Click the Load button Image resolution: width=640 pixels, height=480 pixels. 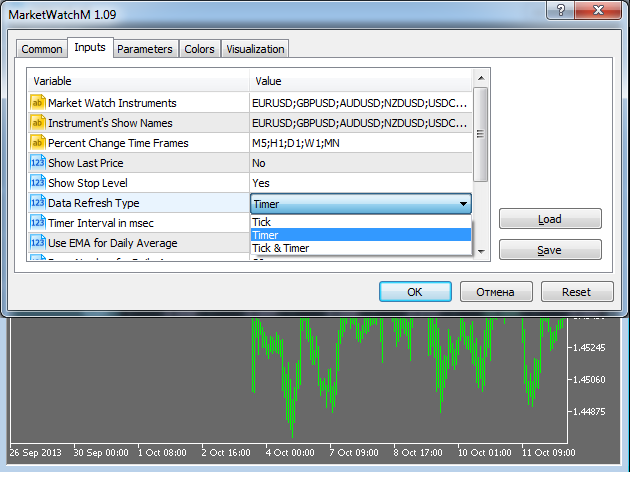click(550, 219)
